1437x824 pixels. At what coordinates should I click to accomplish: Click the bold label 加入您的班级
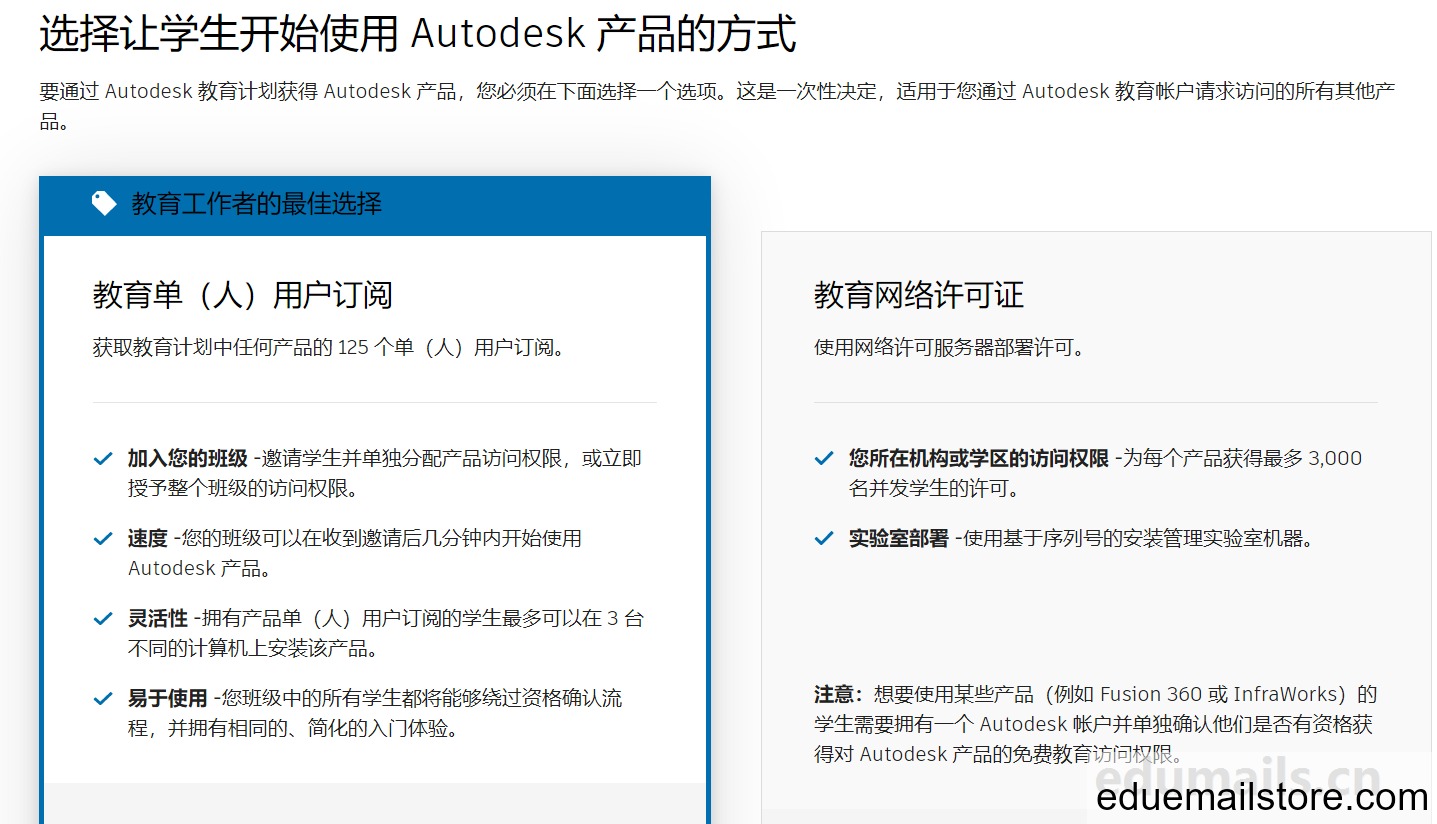click(x=188, y=459)
